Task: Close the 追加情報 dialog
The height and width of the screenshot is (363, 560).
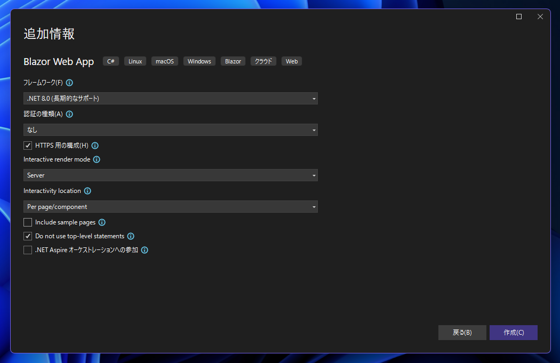Action: click(540, 16)
